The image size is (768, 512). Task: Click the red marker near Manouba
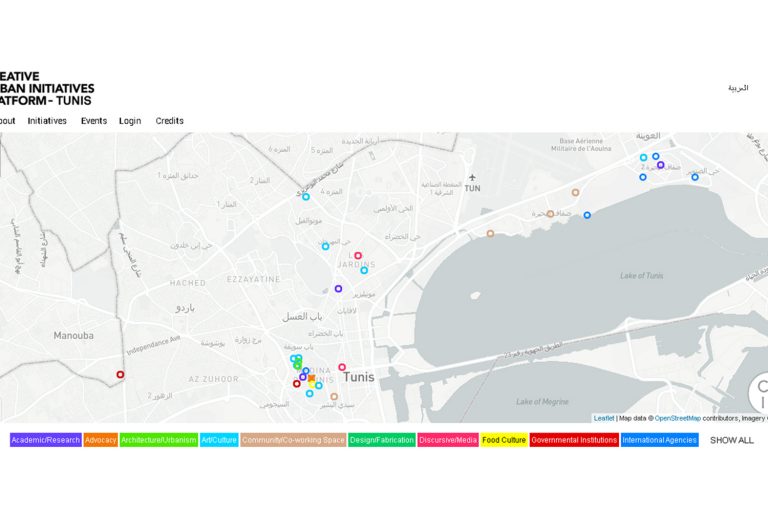[120, 375]
